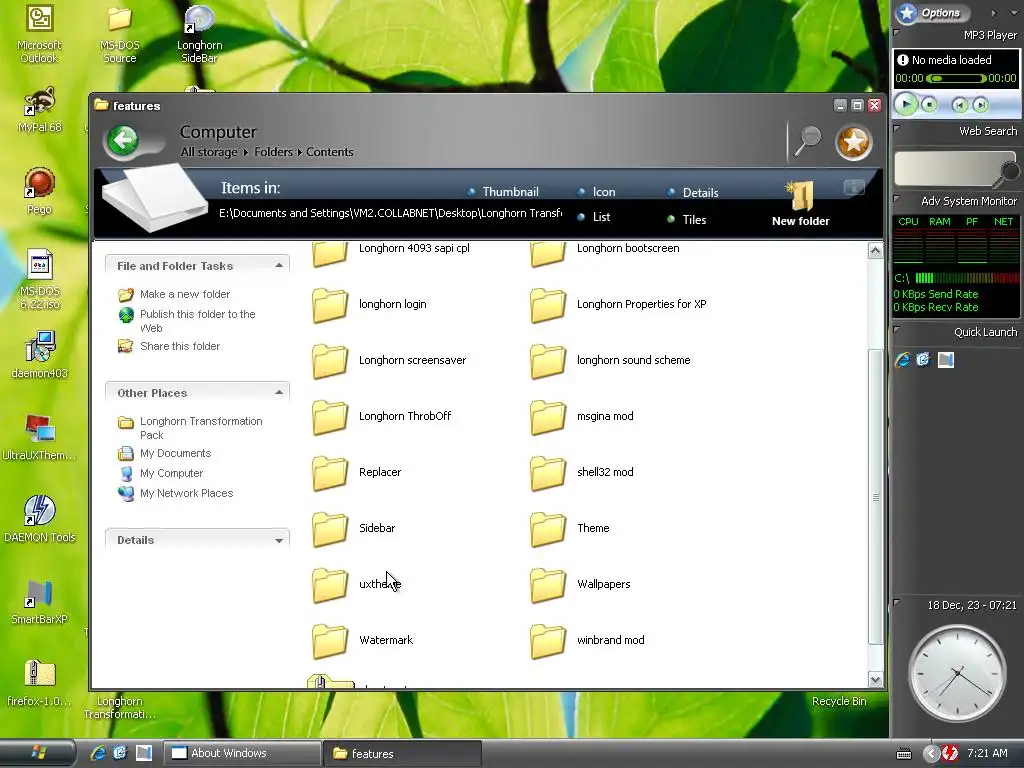This screenshot has height=768, width=1024.
Task: Select the MS-DOS 6.22.iso desktop file
Action: point(39,280)
